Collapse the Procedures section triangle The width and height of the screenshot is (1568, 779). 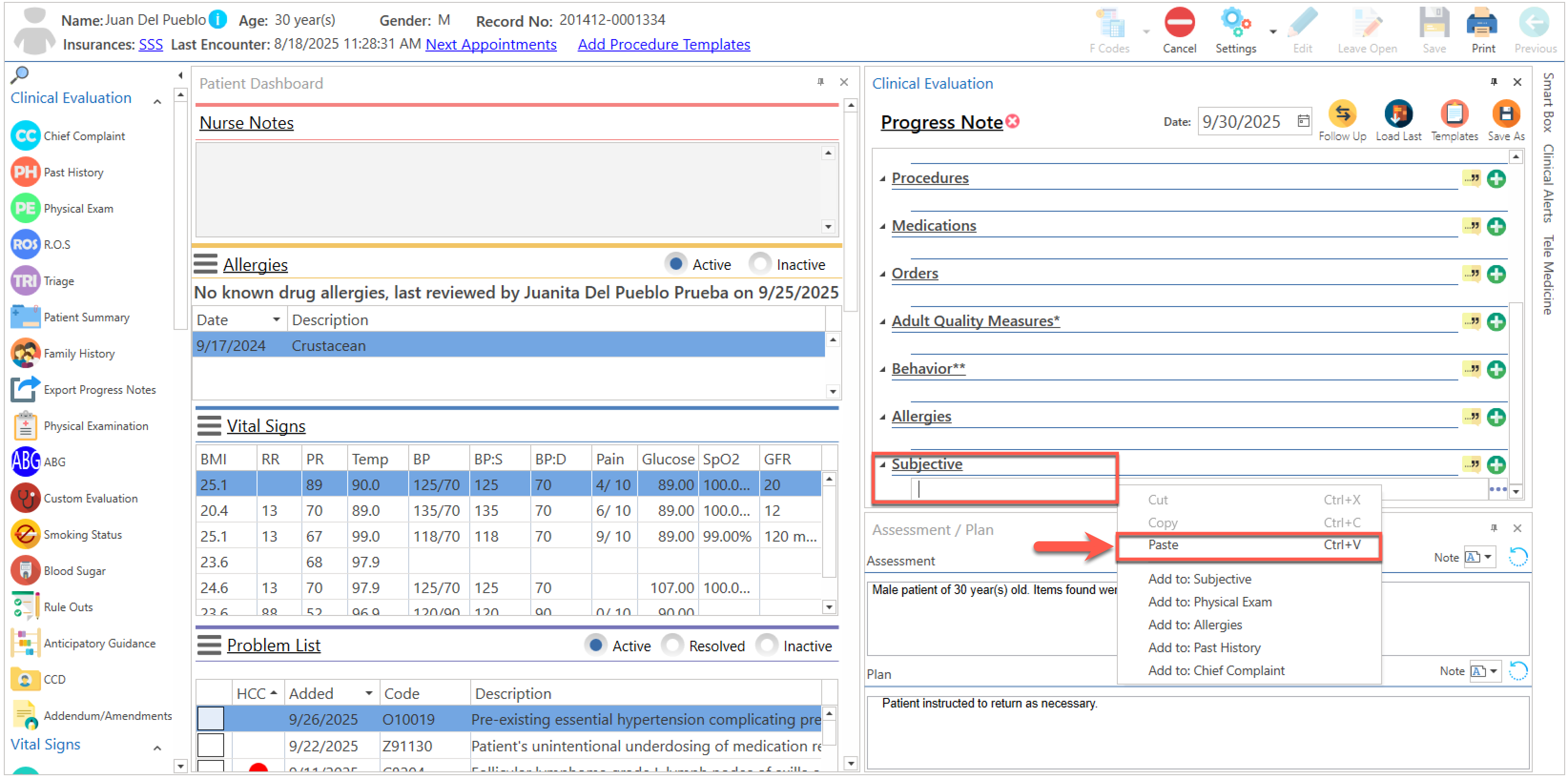click(x=882, y=178)
